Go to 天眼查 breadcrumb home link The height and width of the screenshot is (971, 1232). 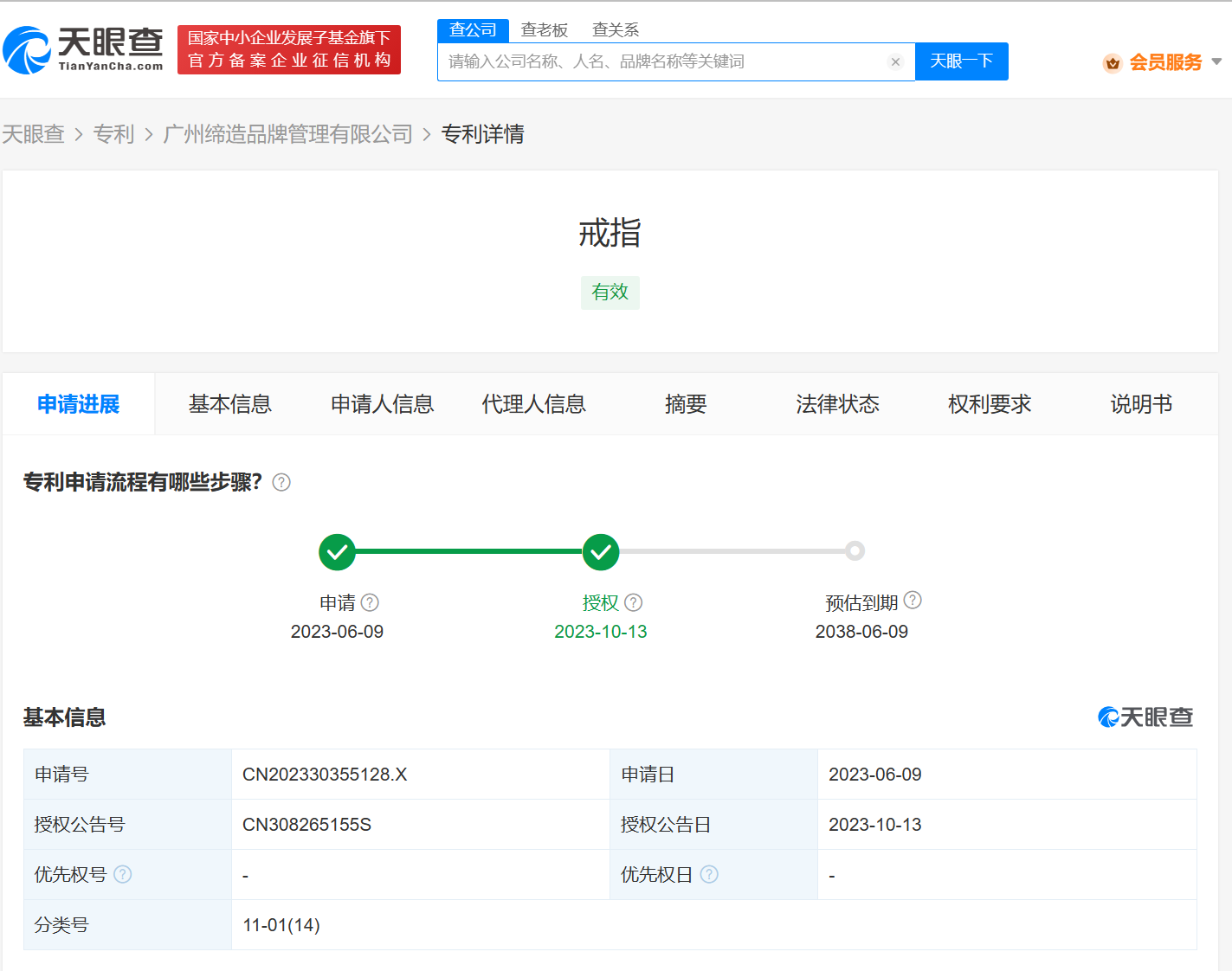(33, 134)
